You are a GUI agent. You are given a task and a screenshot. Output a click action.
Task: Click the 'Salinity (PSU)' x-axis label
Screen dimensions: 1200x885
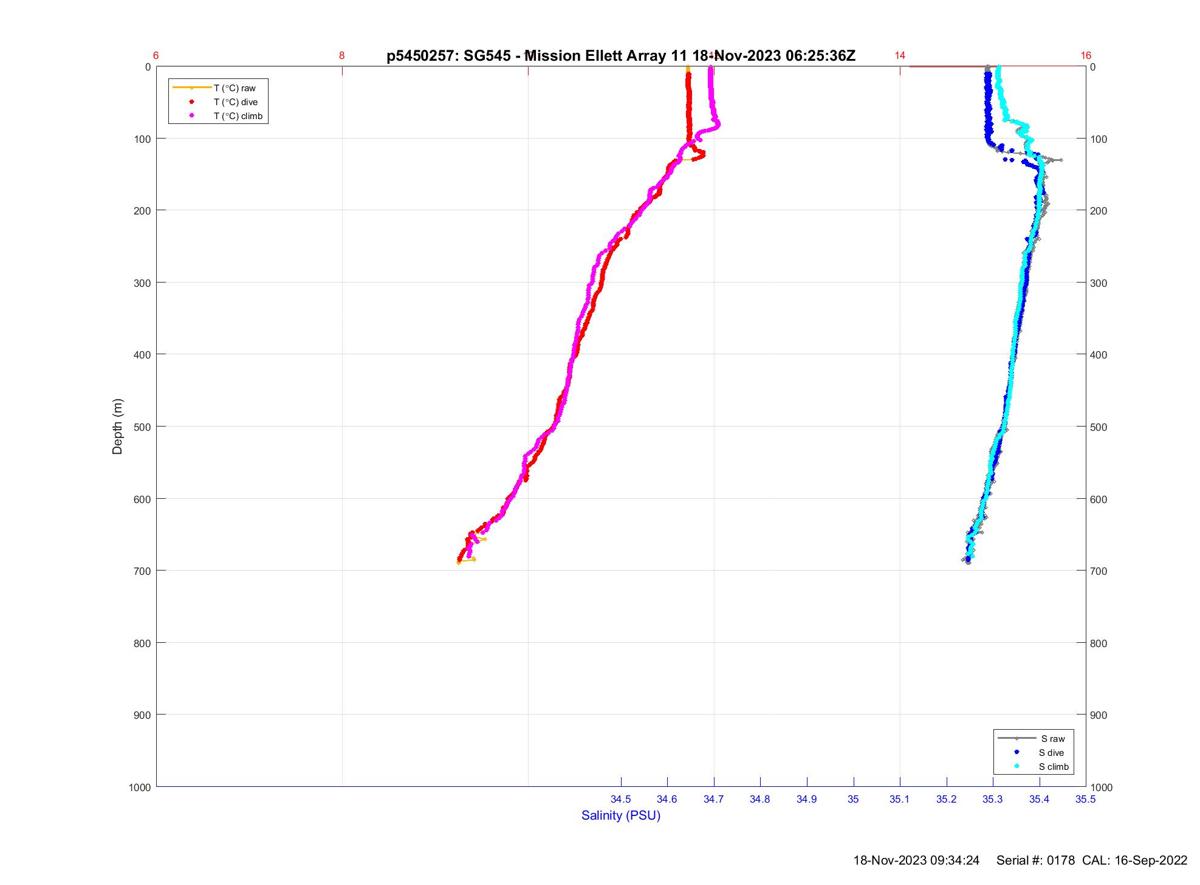coord(621,816)
